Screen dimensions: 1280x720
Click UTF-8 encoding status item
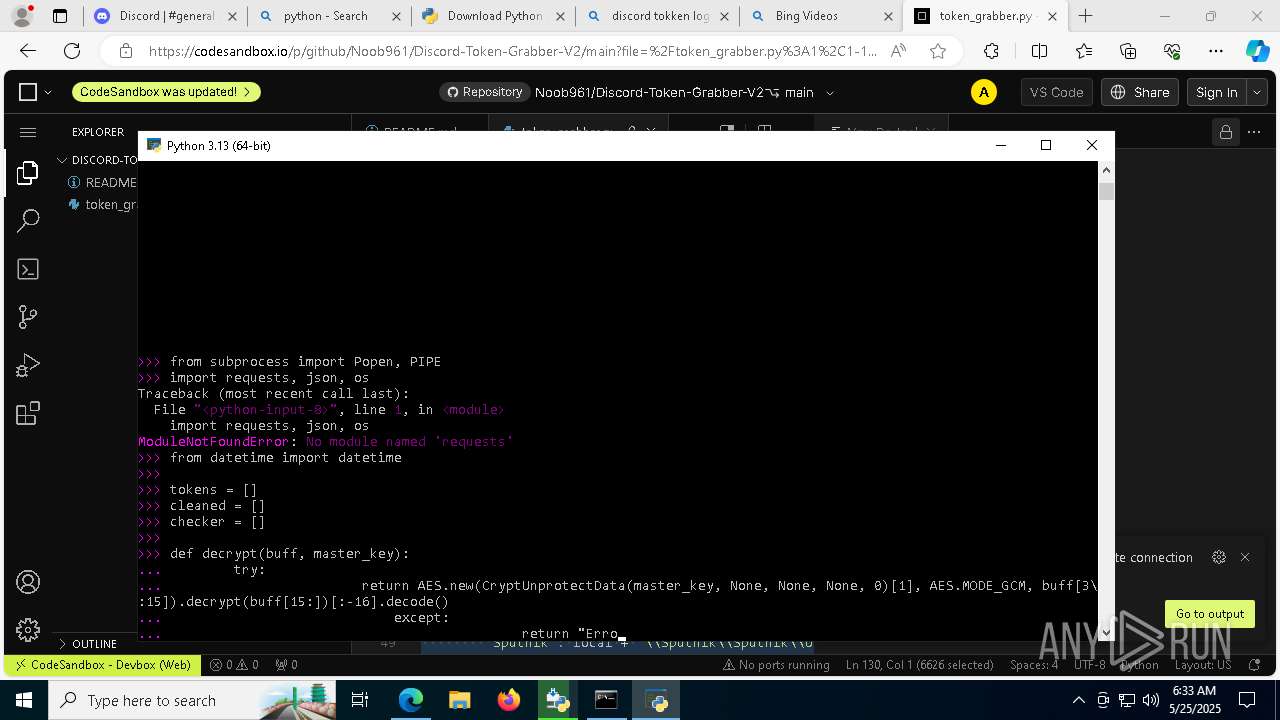click(1090, 665)
